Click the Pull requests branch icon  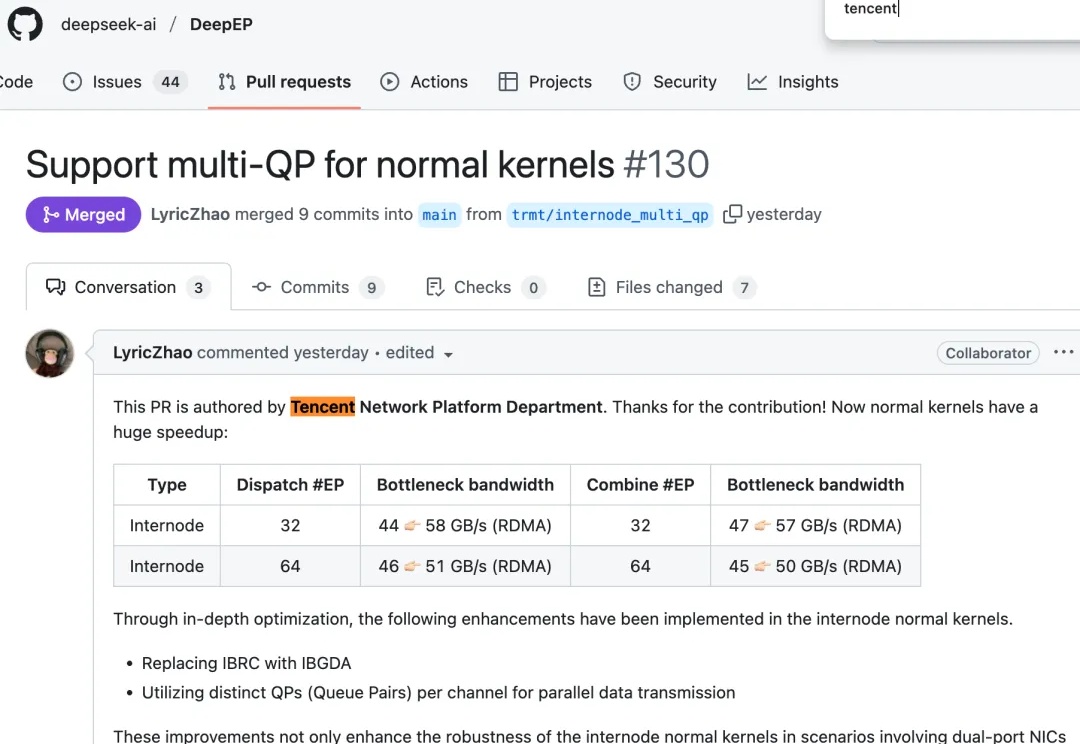pos(227,82)
